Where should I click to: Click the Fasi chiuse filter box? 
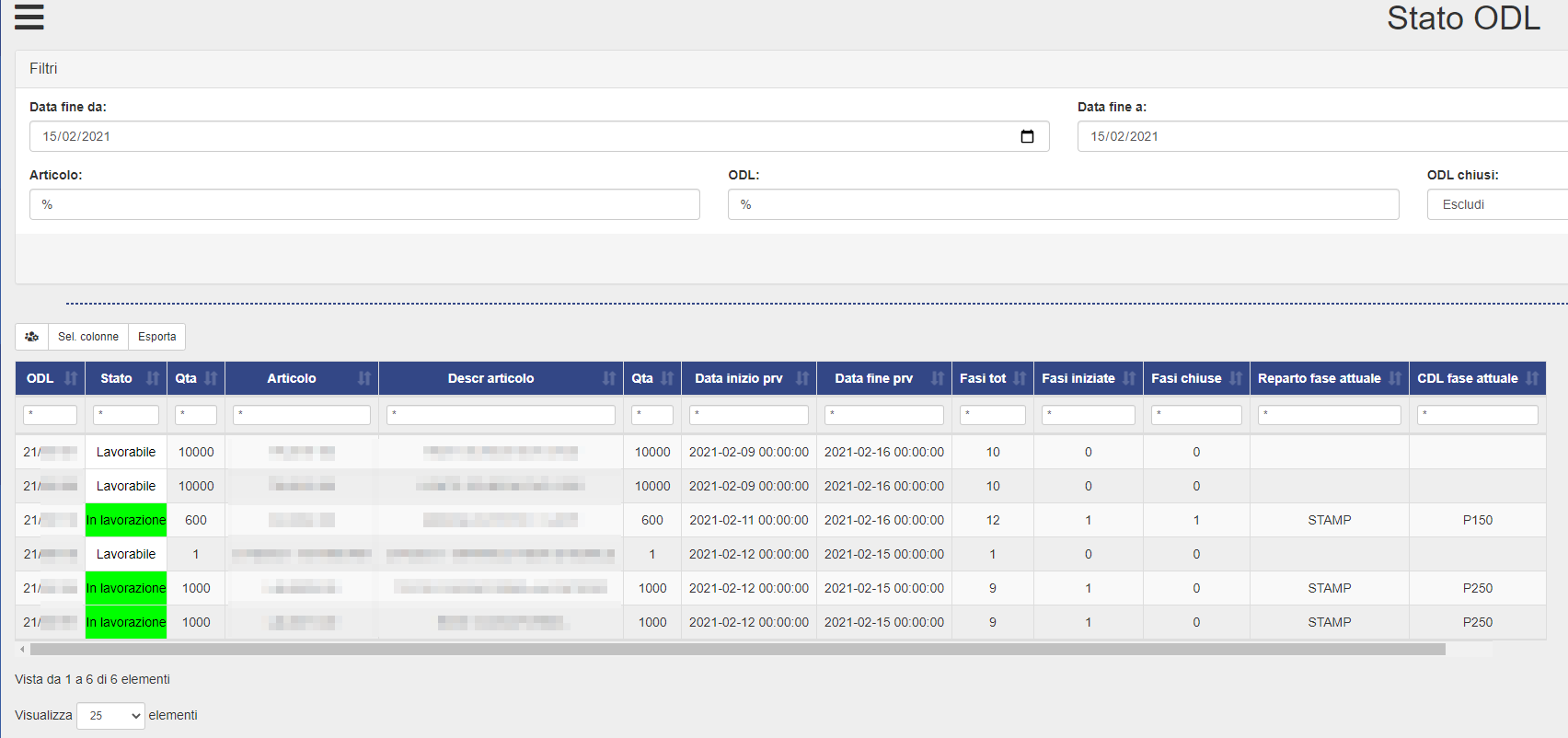[x=1196, y=415]
